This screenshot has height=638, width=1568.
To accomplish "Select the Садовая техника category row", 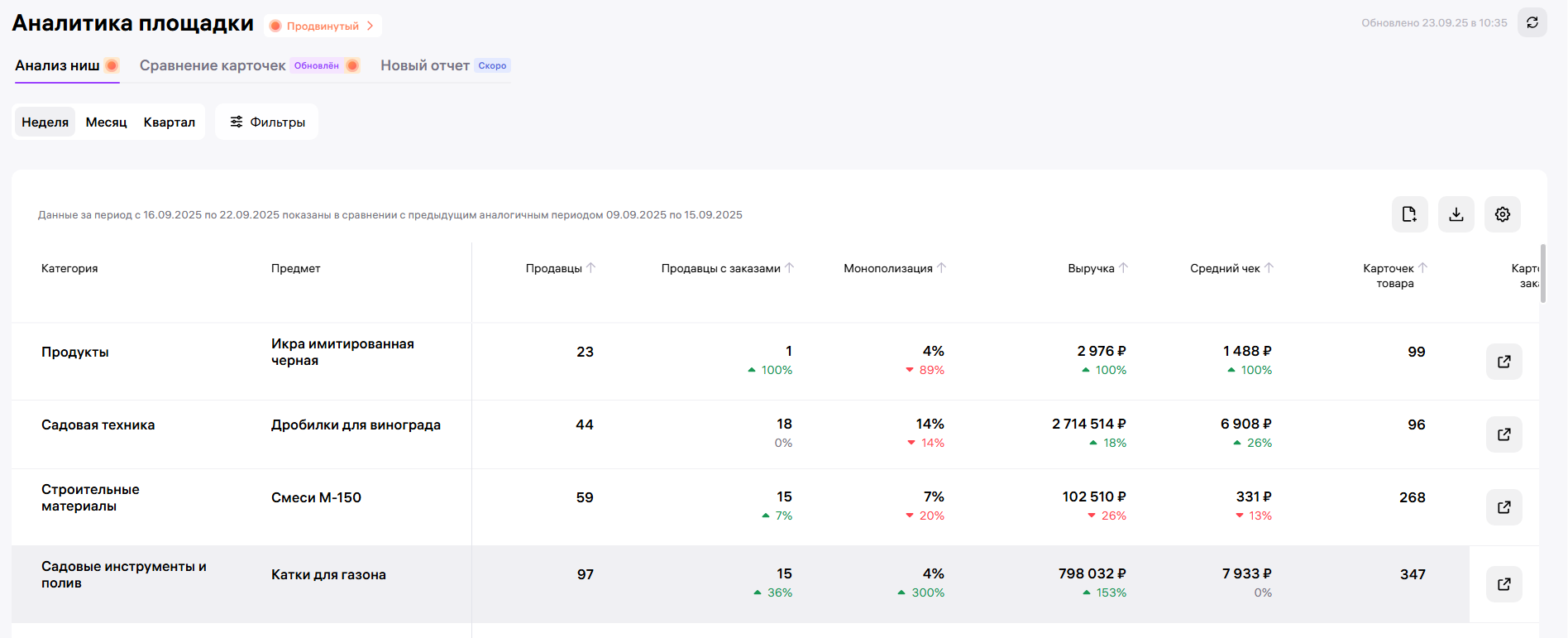I will pos(98,425).
